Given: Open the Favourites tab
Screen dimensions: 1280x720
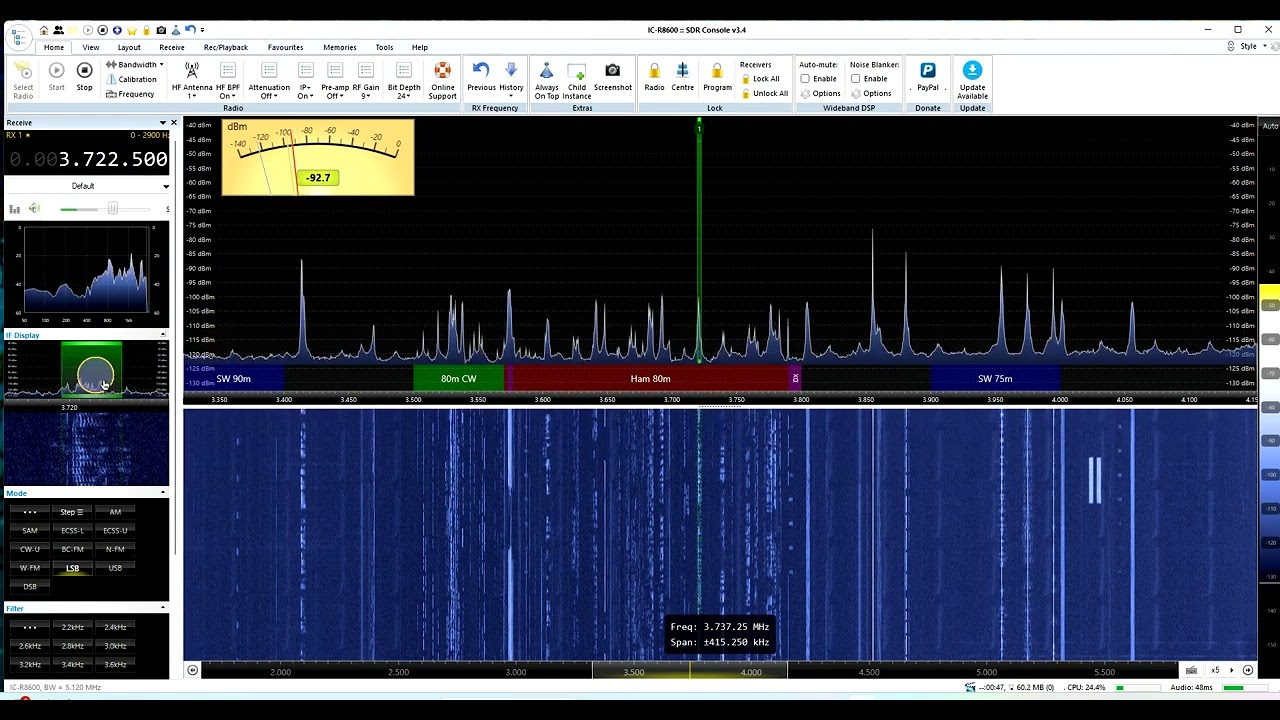Looking at the screenshot, I should [x=285, y=47].
